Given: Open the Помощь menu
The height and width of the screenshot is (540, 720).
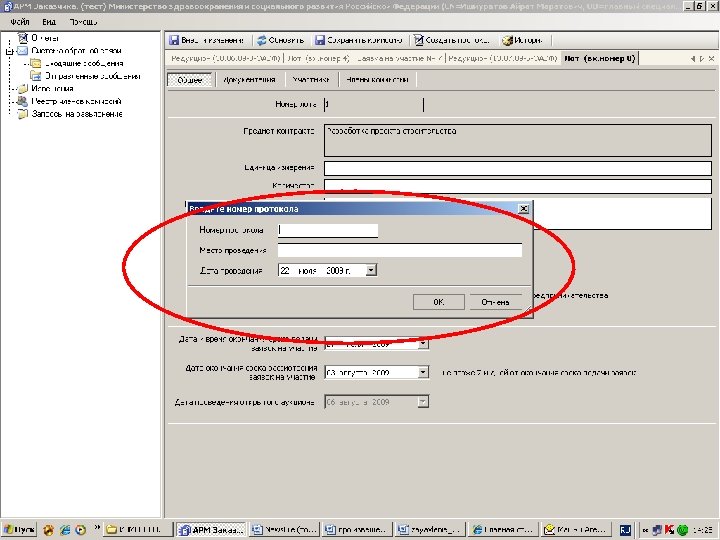Looking at the screenshot, I should [x=83, y=22].
